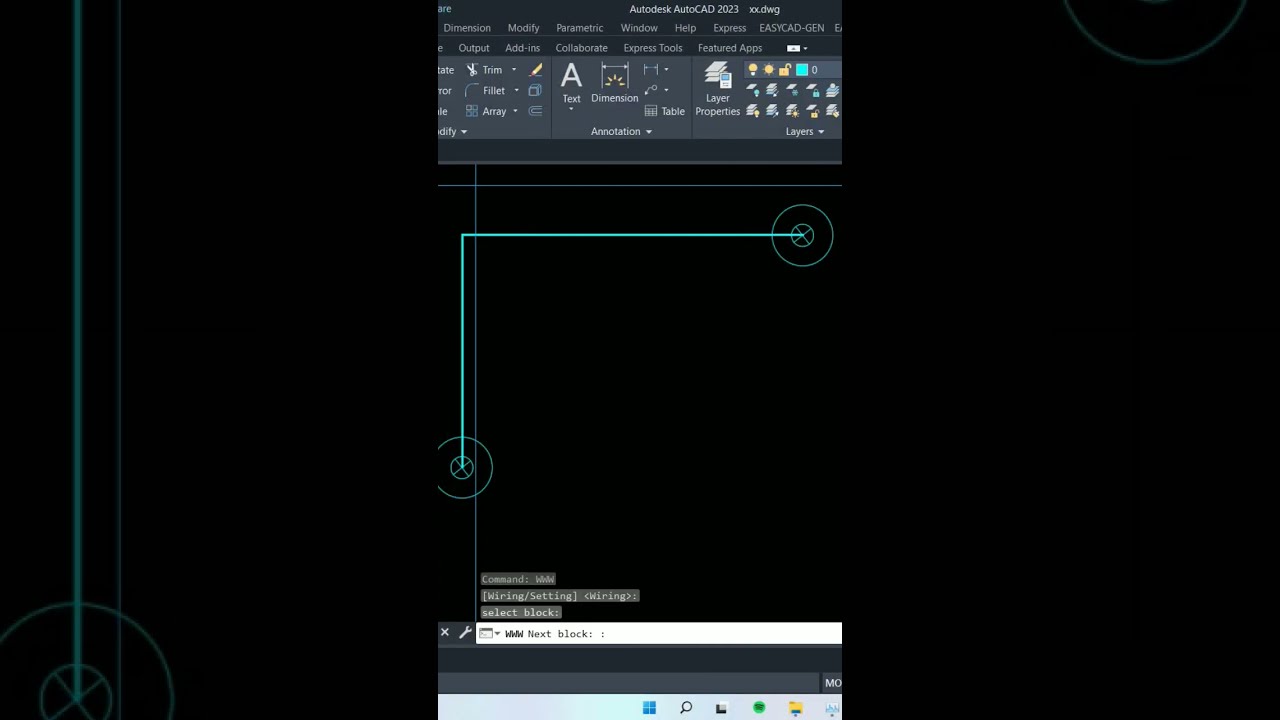
Task: Click the Offset tool icon
Action: [535, 111]
